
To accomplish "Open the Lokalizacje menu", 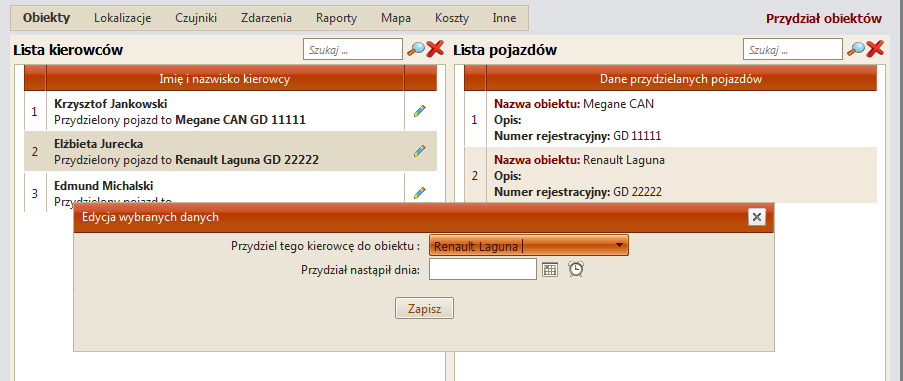I will (123, 18).
